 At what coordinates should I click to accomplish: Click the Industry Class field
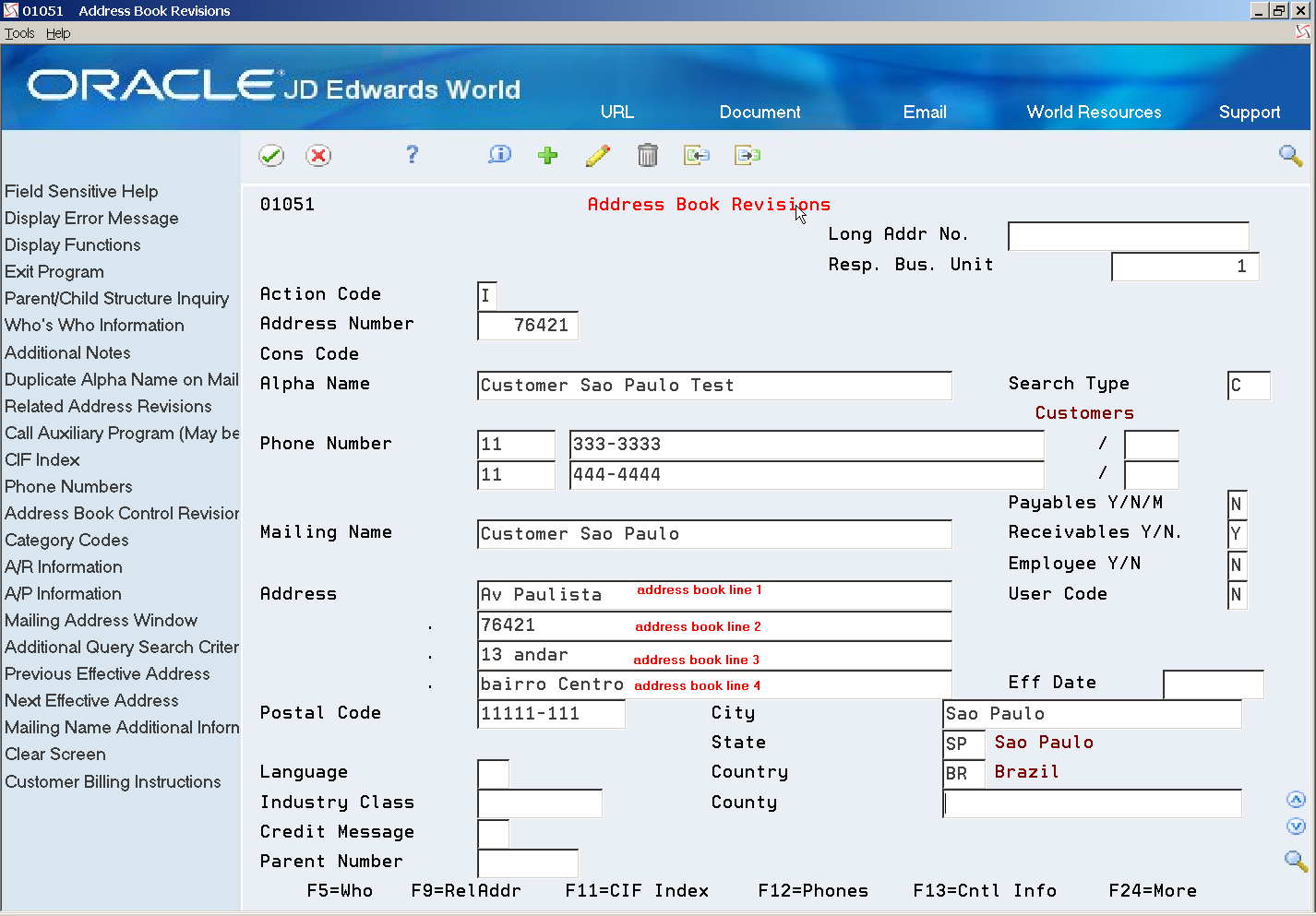pos(540,803)
